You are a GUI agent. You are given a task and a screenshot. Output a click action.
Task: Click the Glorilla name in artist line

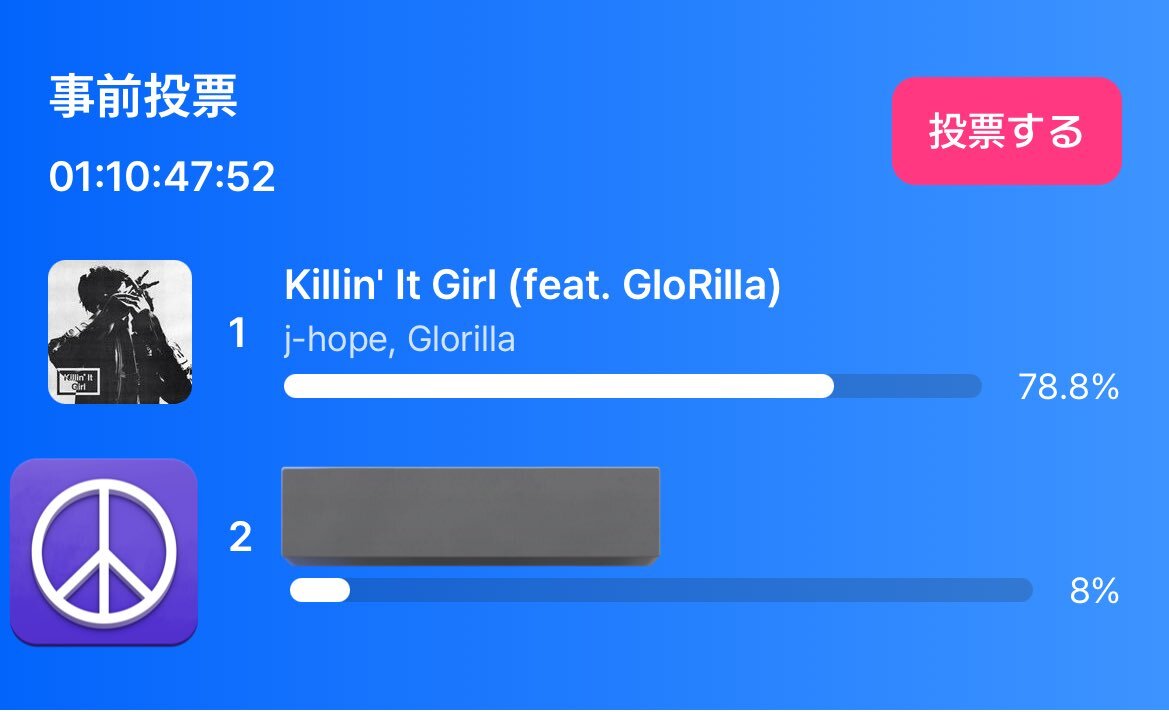[461, 340]
